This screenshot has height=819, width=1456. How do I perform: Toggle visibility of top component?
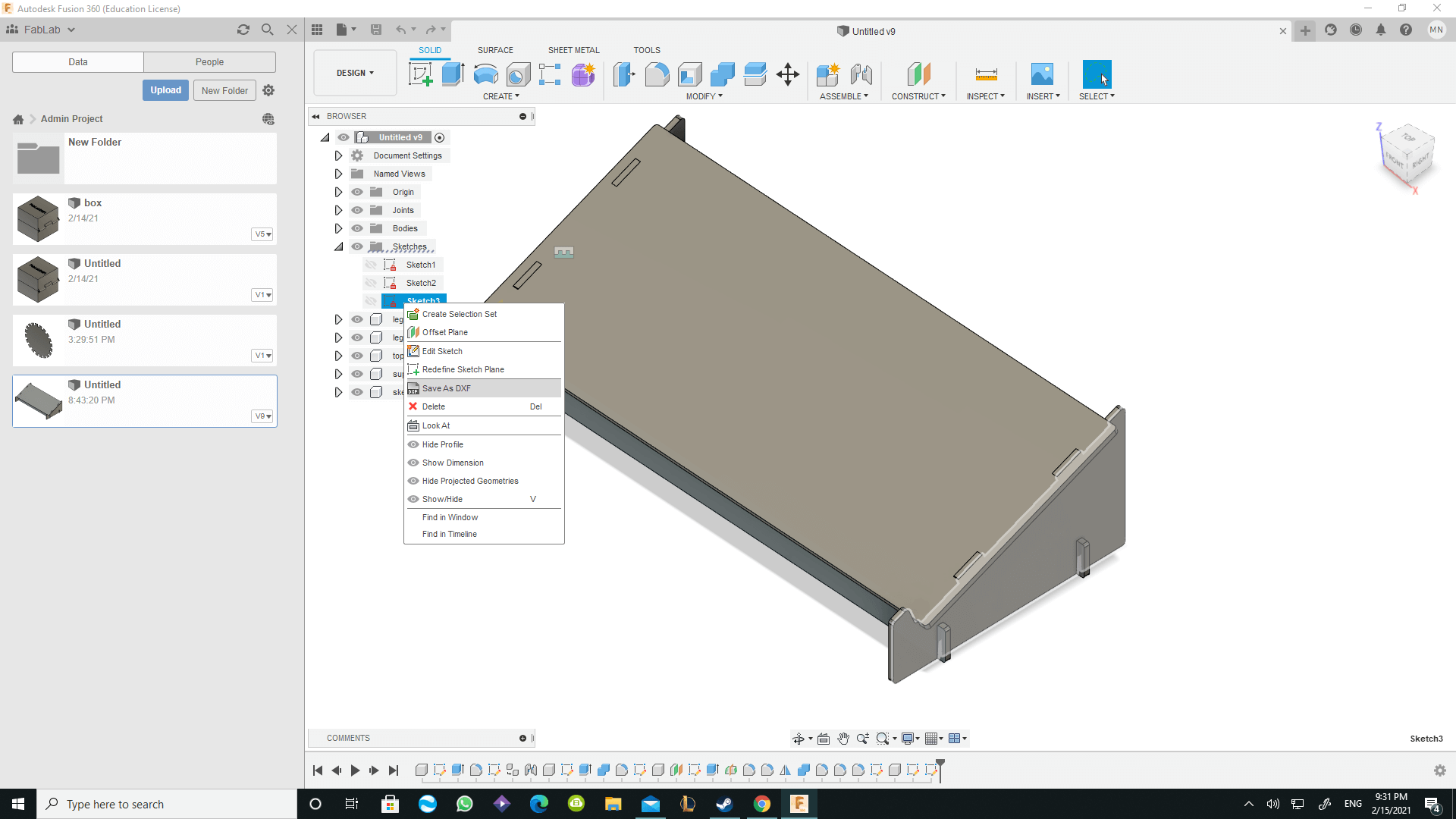point(357,356)
